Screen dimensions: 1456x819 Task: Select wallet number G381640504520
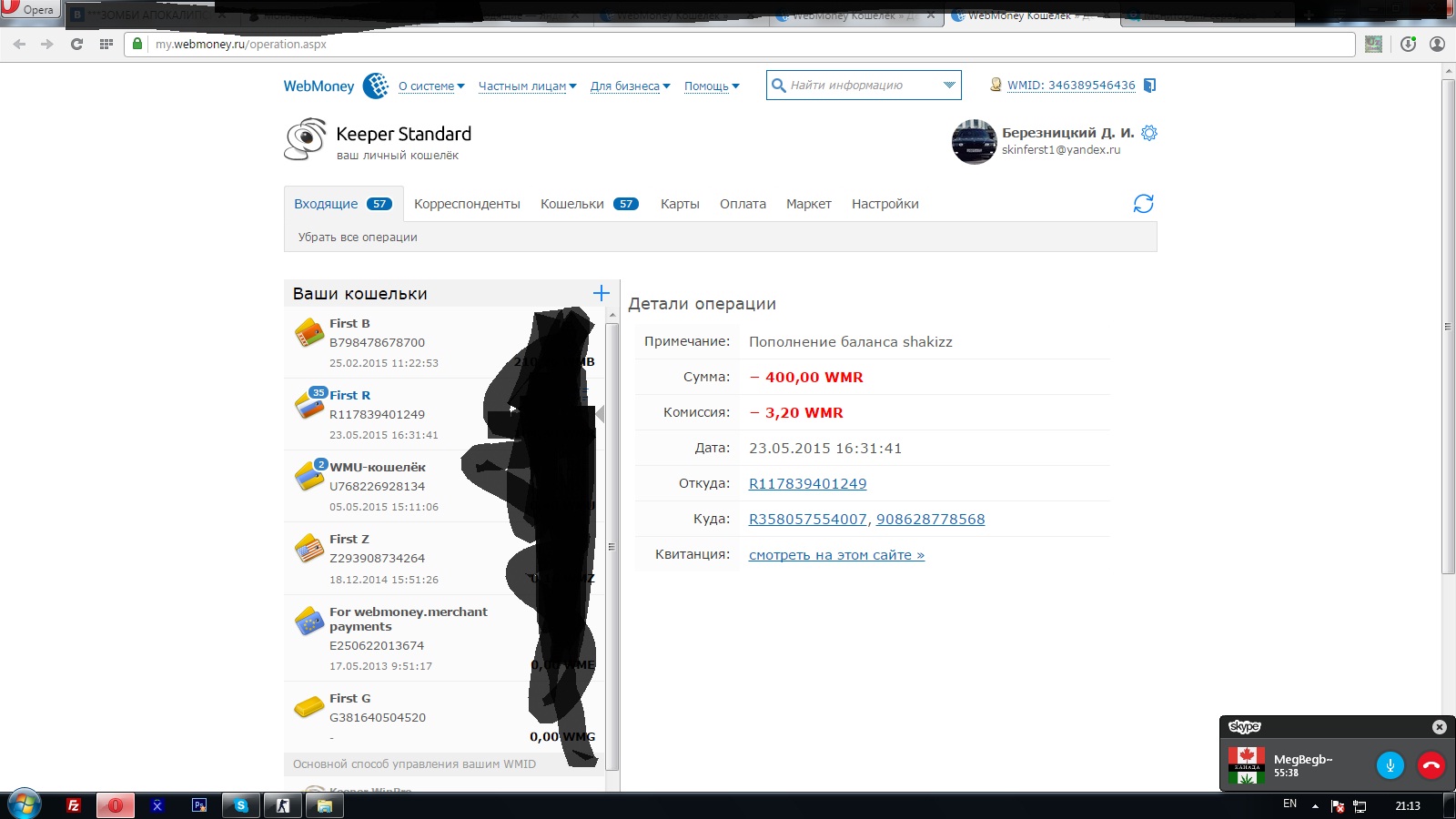(x=378, y=718)
